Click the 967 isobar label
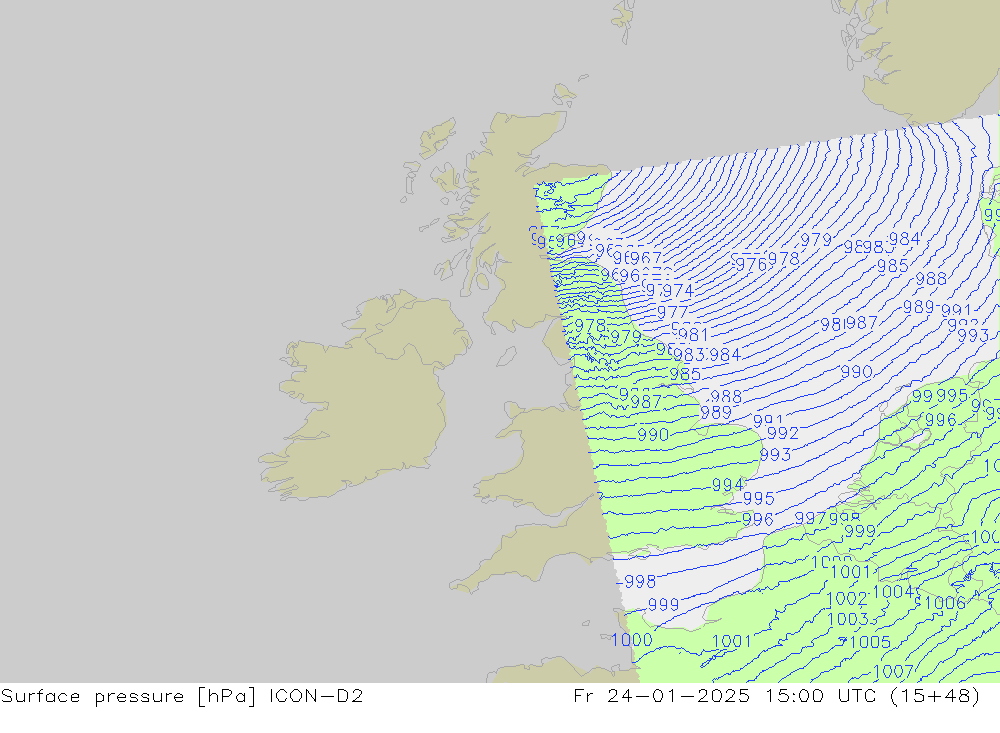Viewport: 1000px width, 733px height. tap(646, 258)
